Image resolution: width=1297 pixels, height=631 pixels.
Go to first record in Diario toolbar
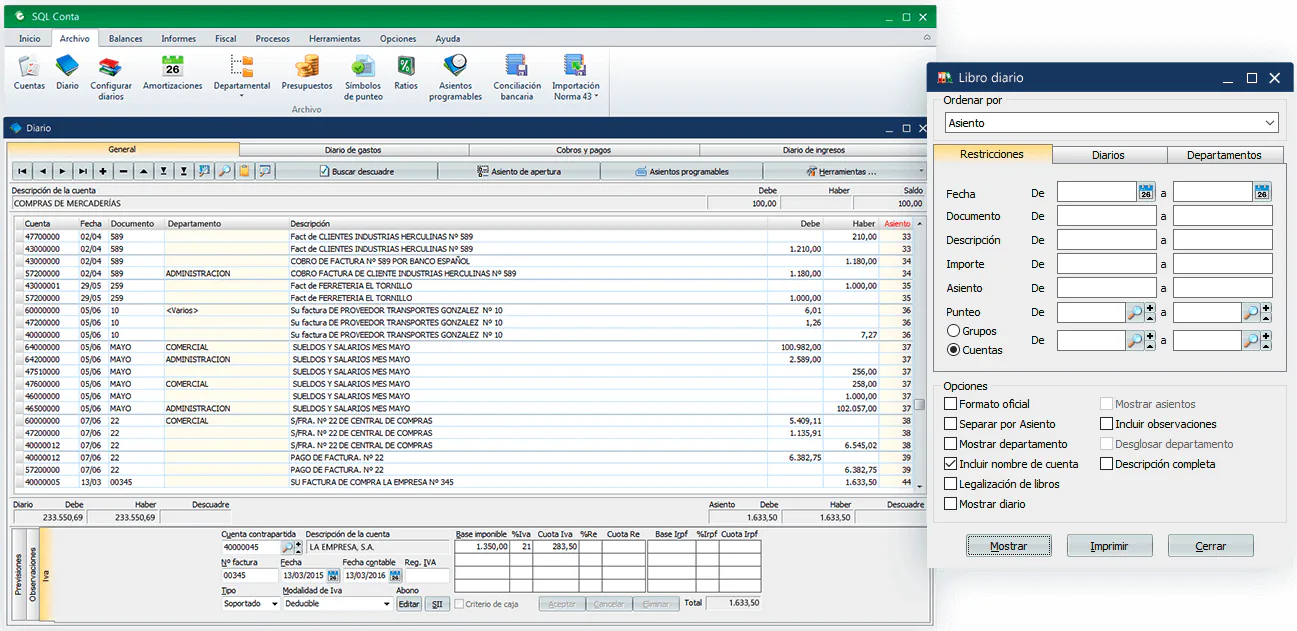click(x=22, y=171)
